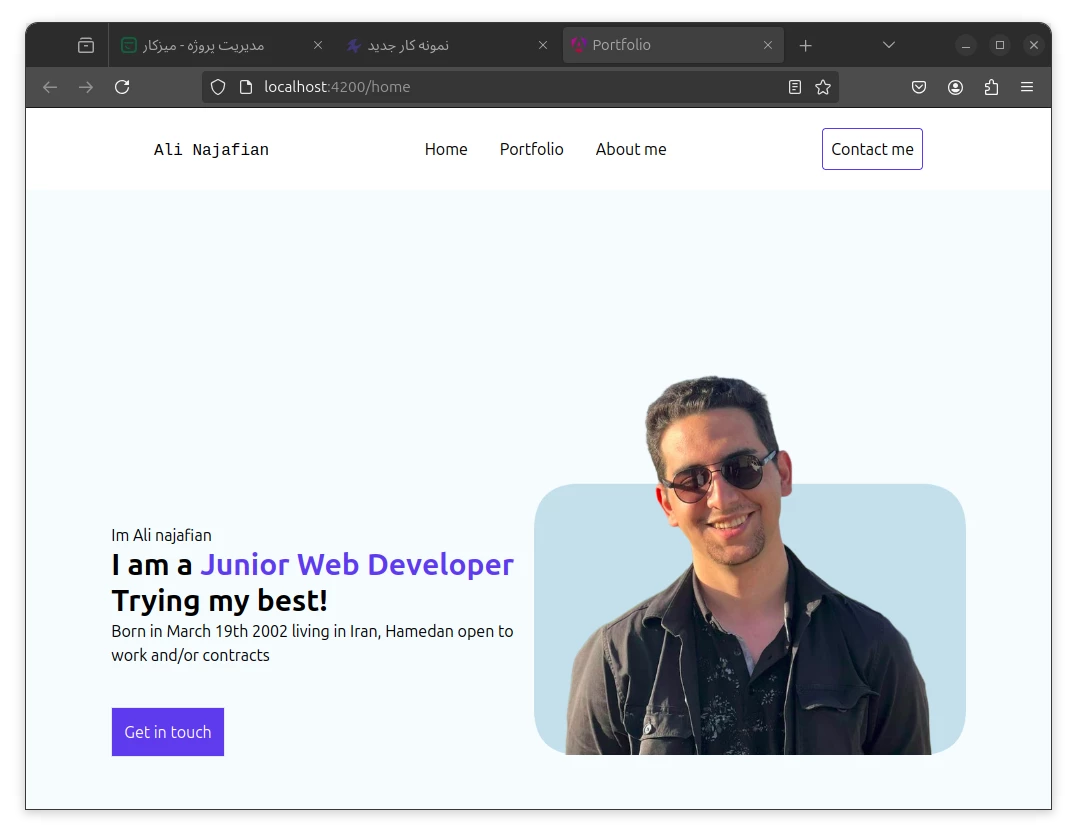Image resolution: width=1077 pixels, height=838 pixels.
Task: Open the Portfolio navigation link
Action: [x=531, y=149]
